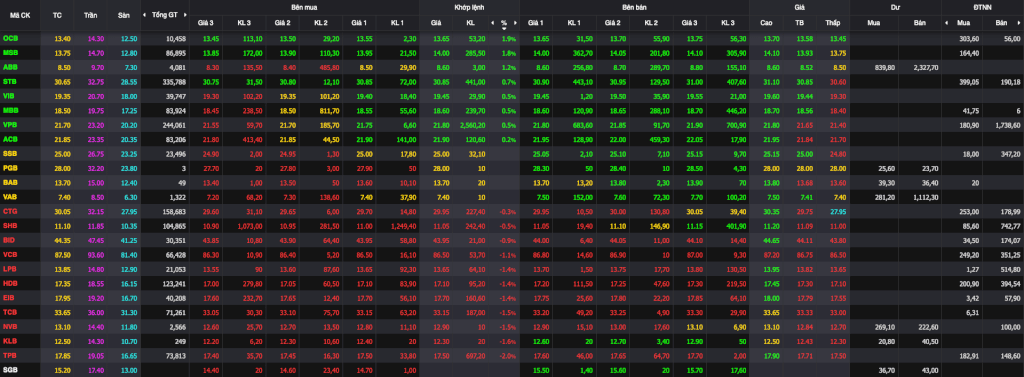Viewport: 1024px width, 377px height.
Task: Open the KLB stock symbol
Action: click(x=10, y=340)
